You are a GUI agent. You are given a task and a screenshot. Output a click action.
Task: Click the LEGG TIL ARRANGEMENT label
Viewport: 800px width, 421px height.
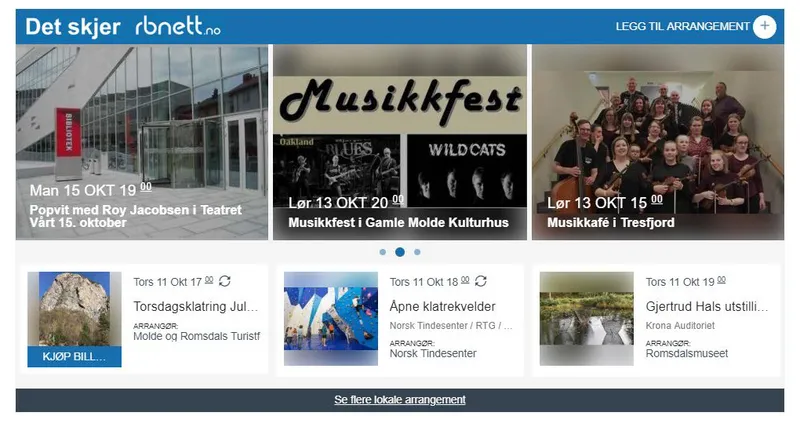tap(682, 27)
